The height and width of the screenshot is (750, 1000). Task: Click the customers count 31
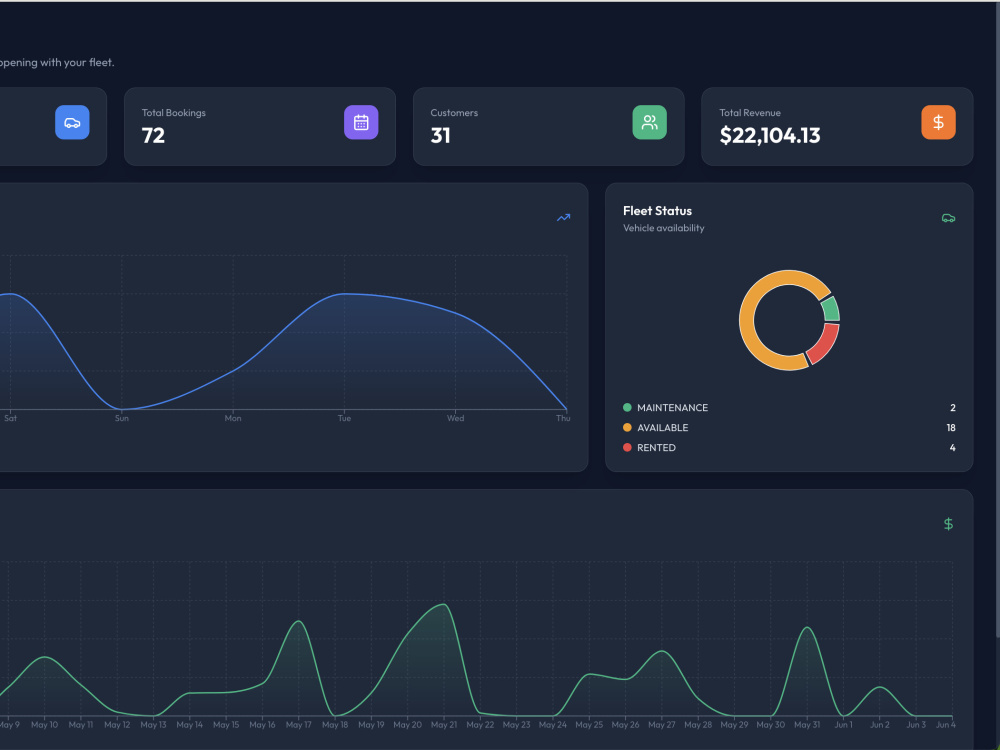(441, 135)
